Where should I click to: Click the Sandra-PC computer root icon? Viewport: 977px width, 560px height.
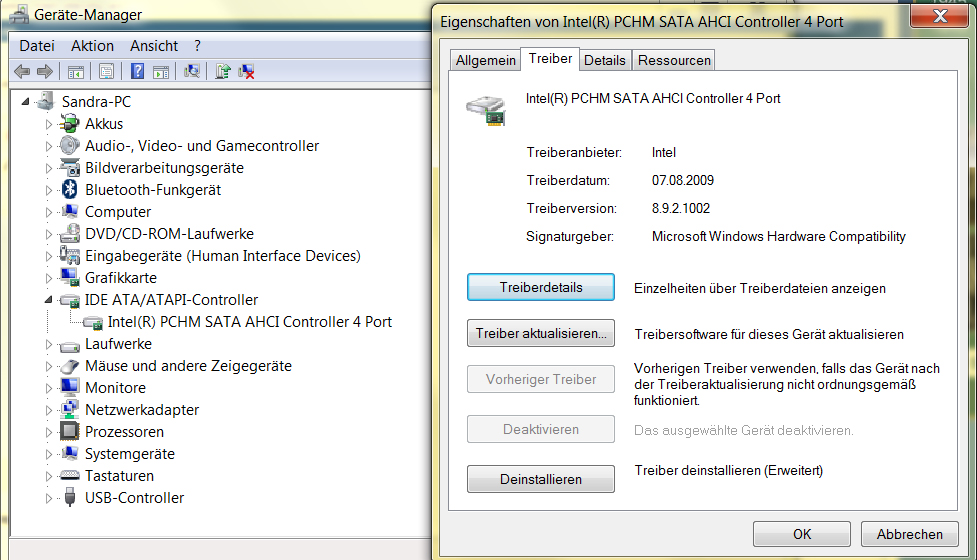[x=45, y=102]
